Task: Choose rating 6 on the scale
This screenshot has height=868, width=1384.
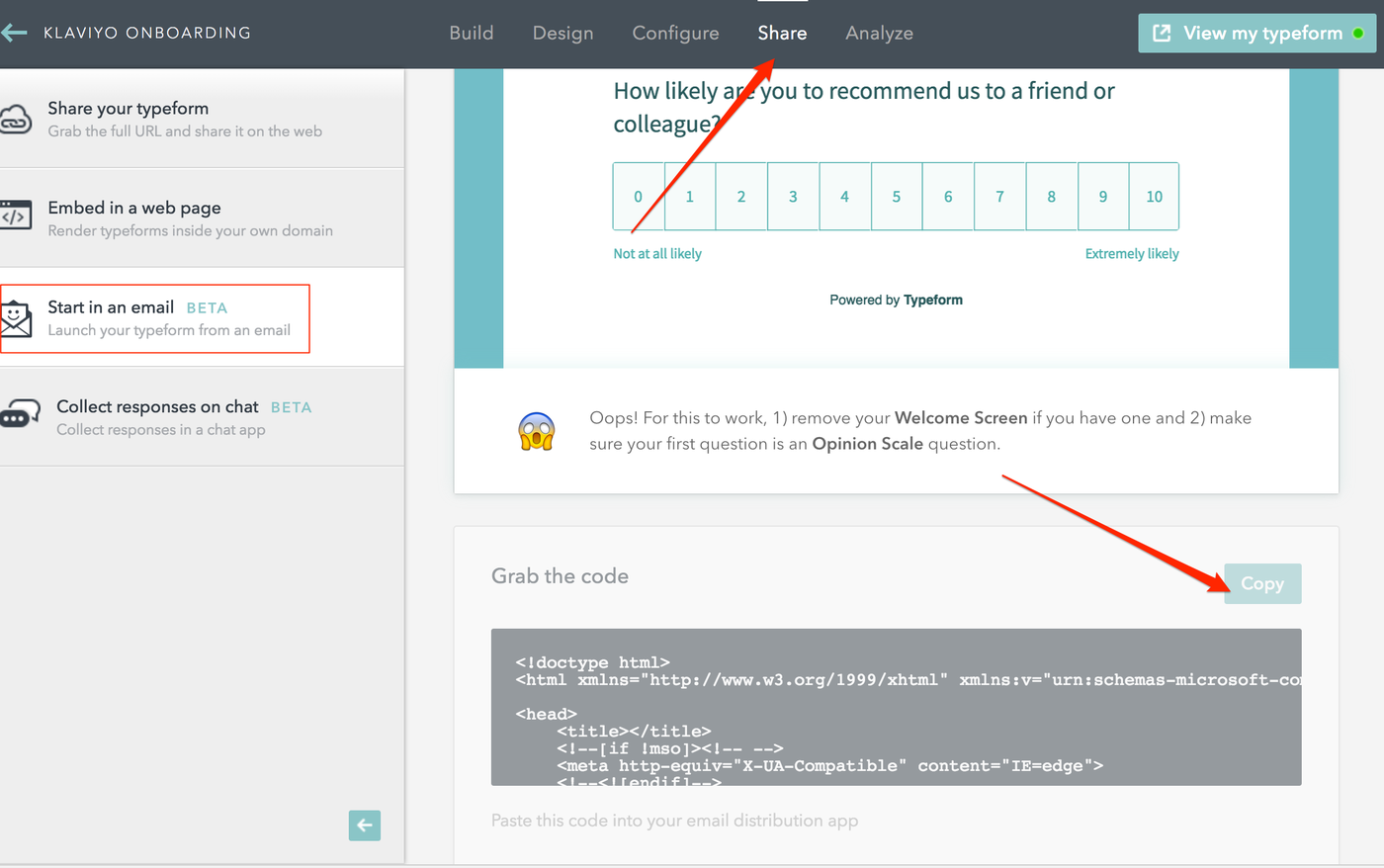Action: [x=948, y=197]
